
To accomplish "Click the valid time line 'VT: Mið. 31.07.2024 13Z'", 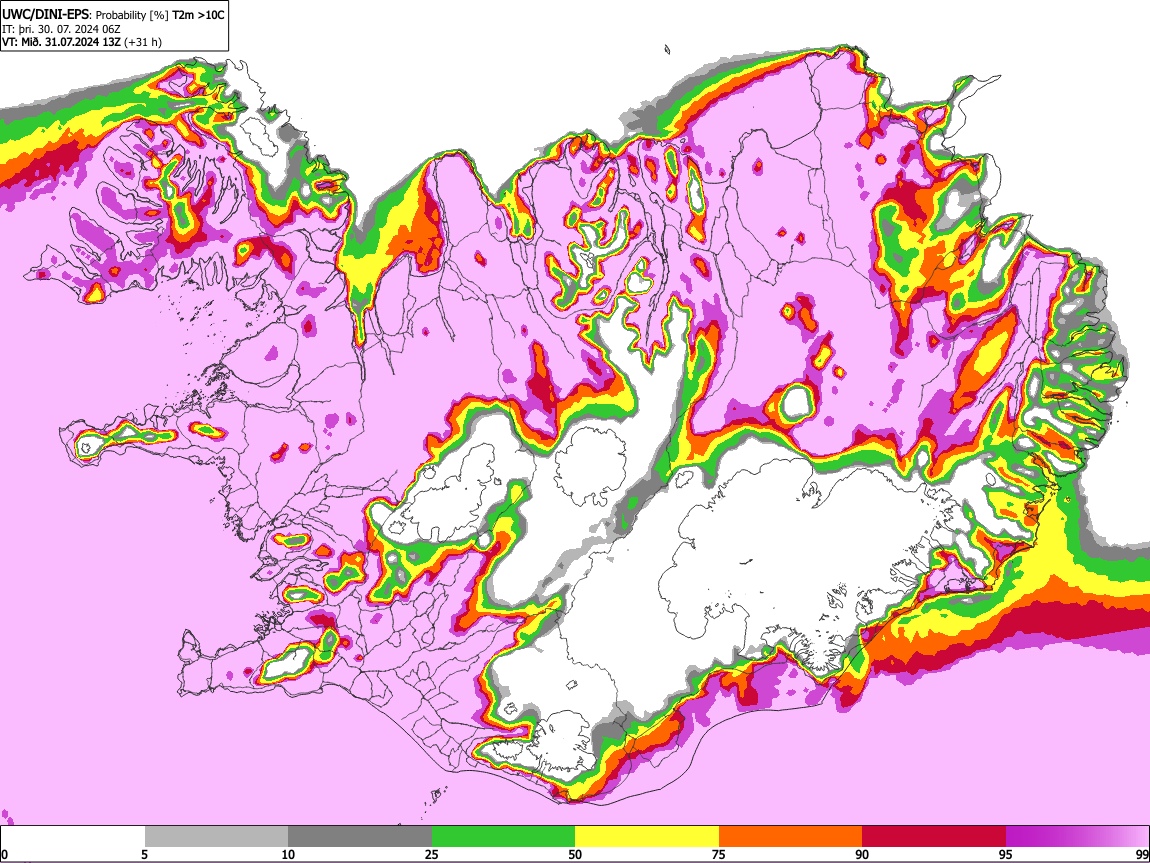I will tap(61, 42).
